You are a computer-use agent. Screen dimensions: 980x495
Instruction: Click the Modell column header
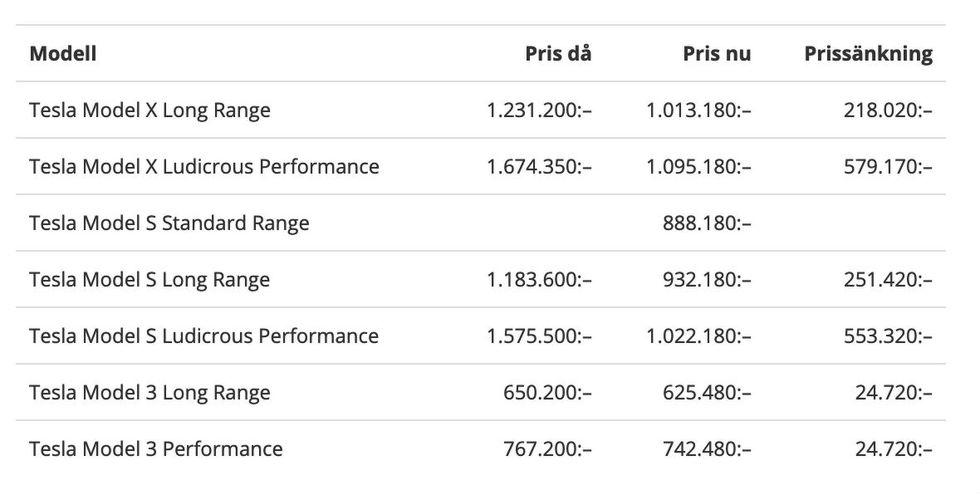tap(62, 54)
